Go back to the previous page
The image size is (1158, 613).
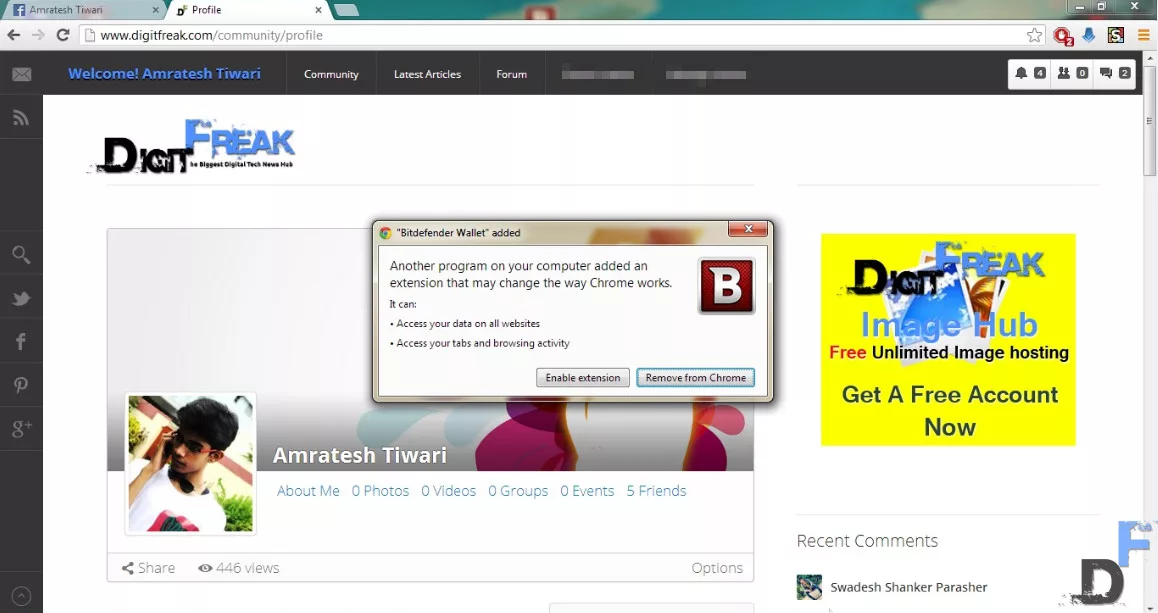(x=14, y=35)
